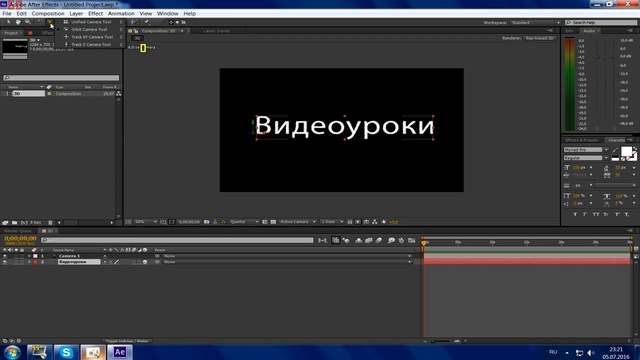Click the timeline layer search field
Screen dimensions: 640x360
point(177,240)
